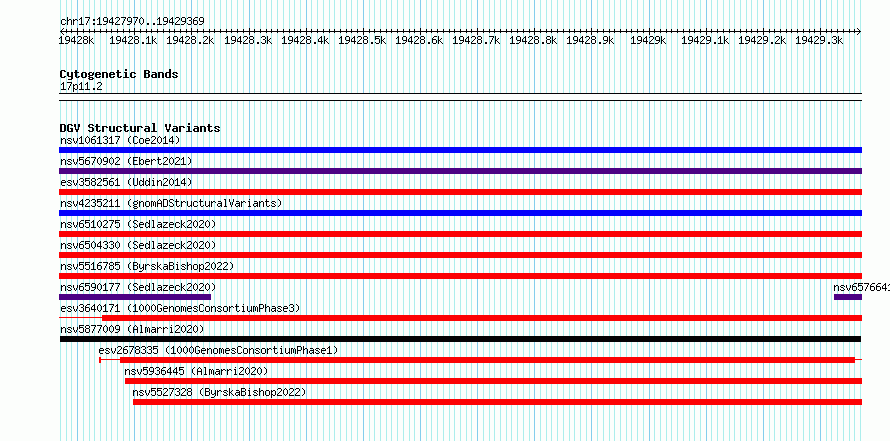
Task: Click the short purple nsv6590177 variant bar
Action: coord(135,297)
